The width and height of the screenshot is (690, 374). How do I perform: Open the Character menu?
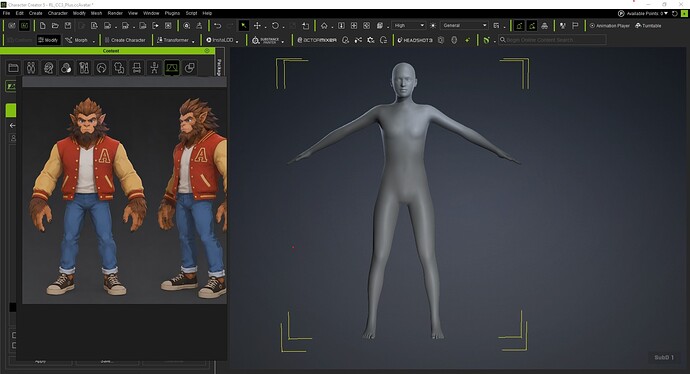click(58, 13)
